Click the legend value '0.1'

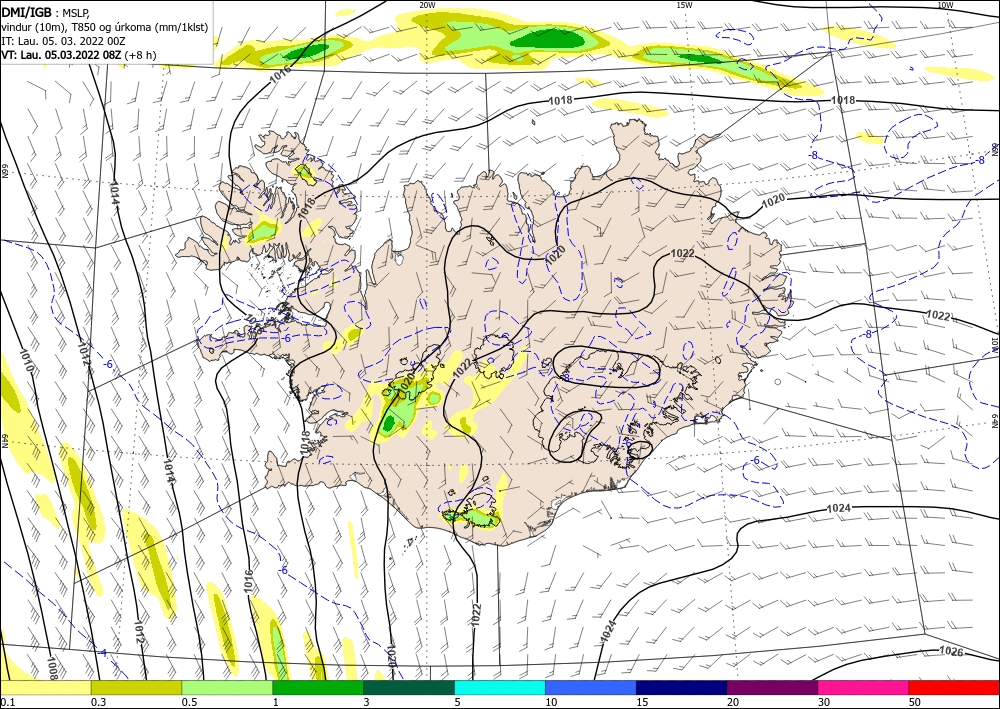6,702
